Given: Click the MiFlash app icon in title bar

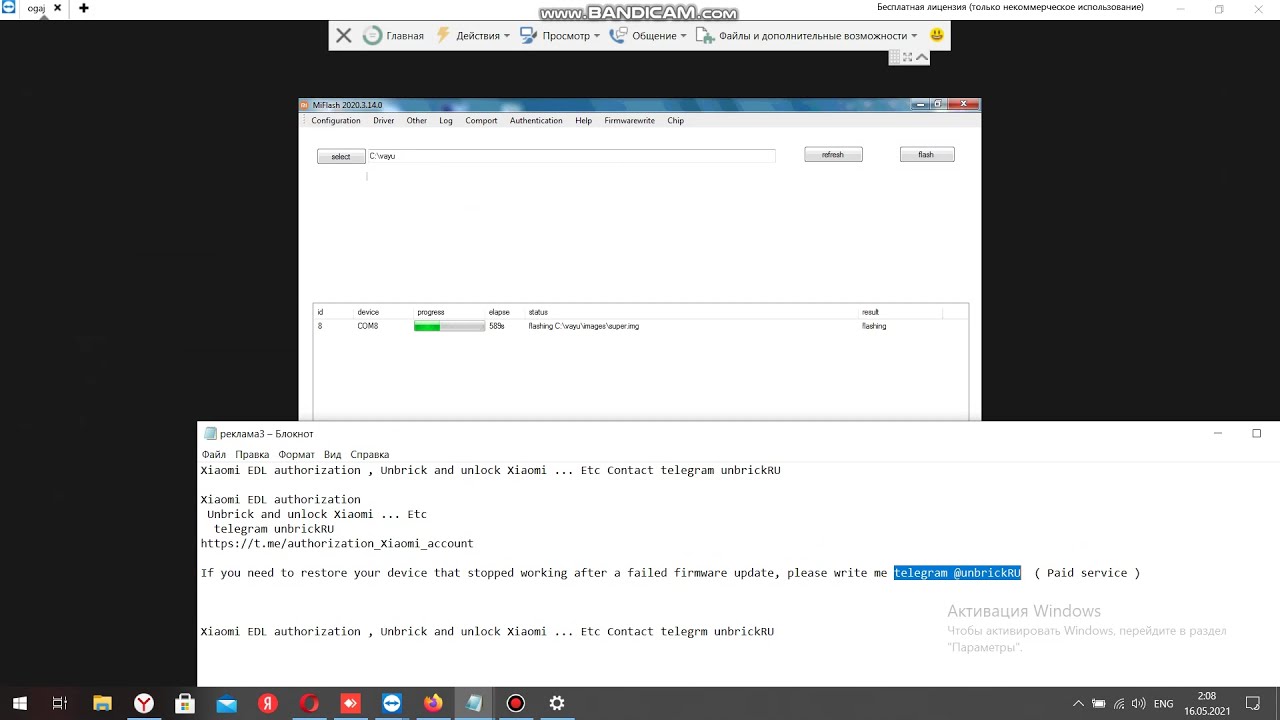Looking at the screenshot, I should pyautogui.click(x=305, y=105).
